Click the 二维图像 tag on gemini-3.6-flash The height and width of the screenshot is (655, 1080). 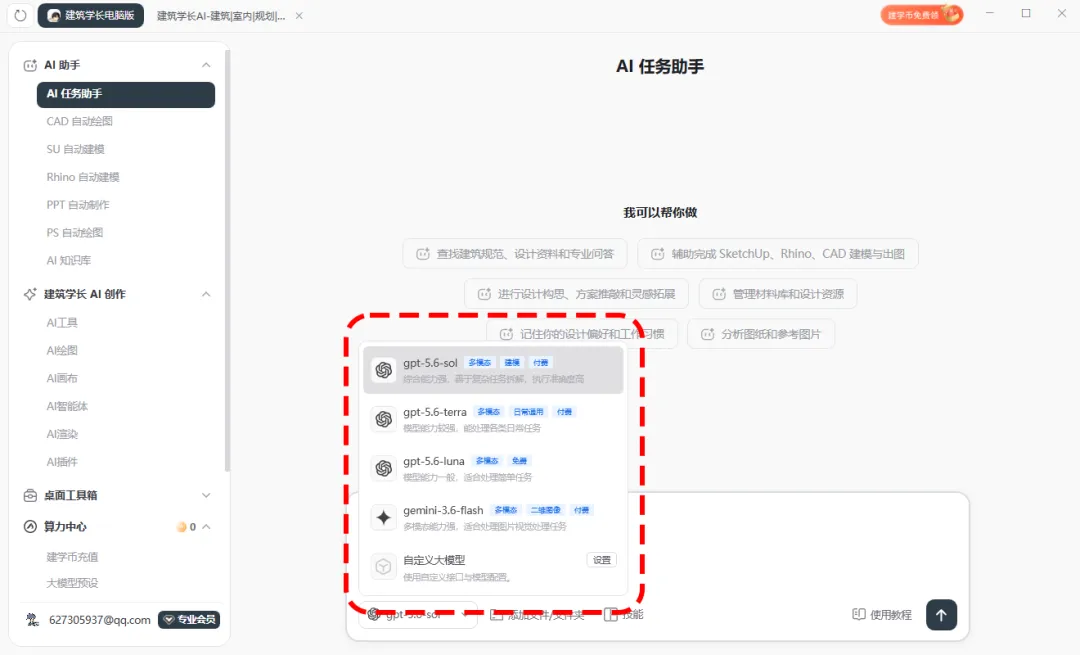546,510
